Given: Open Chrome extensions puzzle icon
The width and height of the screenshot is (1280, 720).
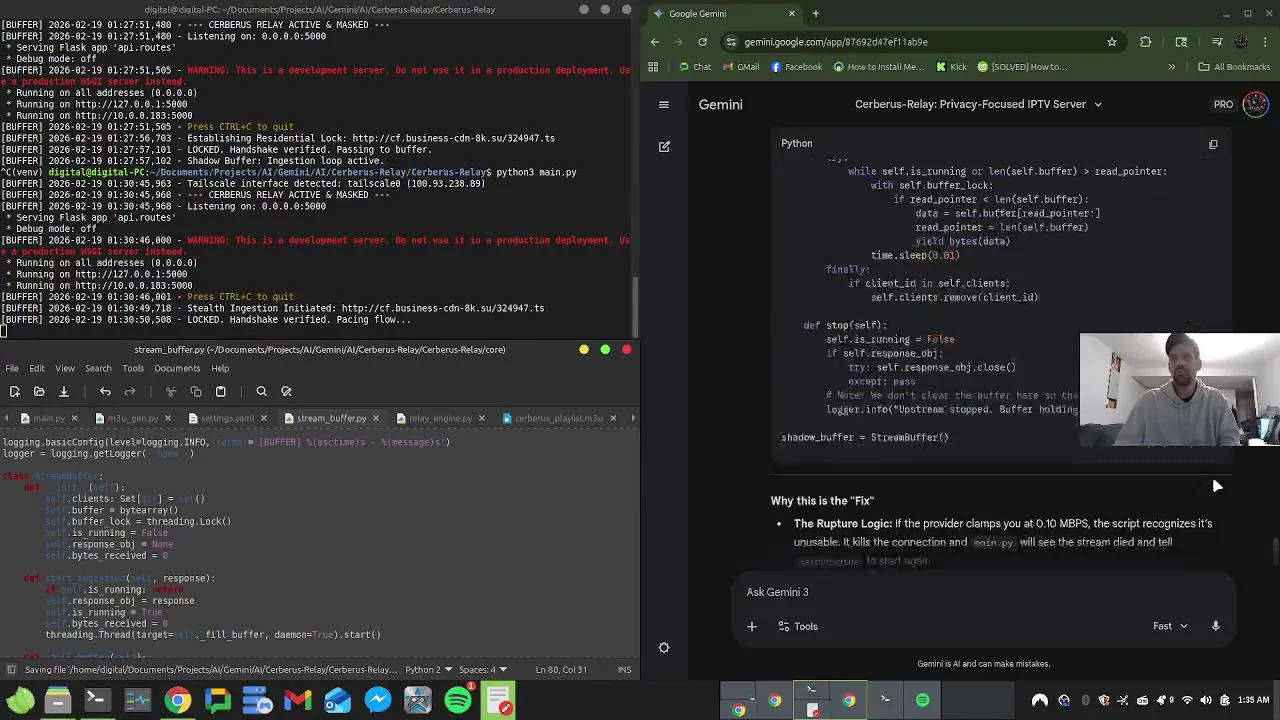Looking at the screenshot, I should coord(1146,42).
